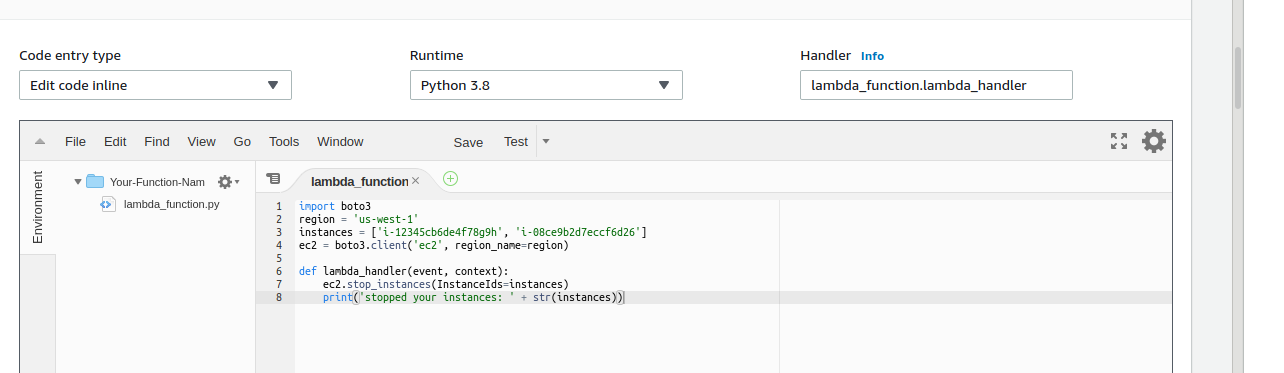Image resolution: width=1284 pixels, height=373 pixels.
Task: Toggle the Environment side panel tab
Action: (x=38, y=207)
